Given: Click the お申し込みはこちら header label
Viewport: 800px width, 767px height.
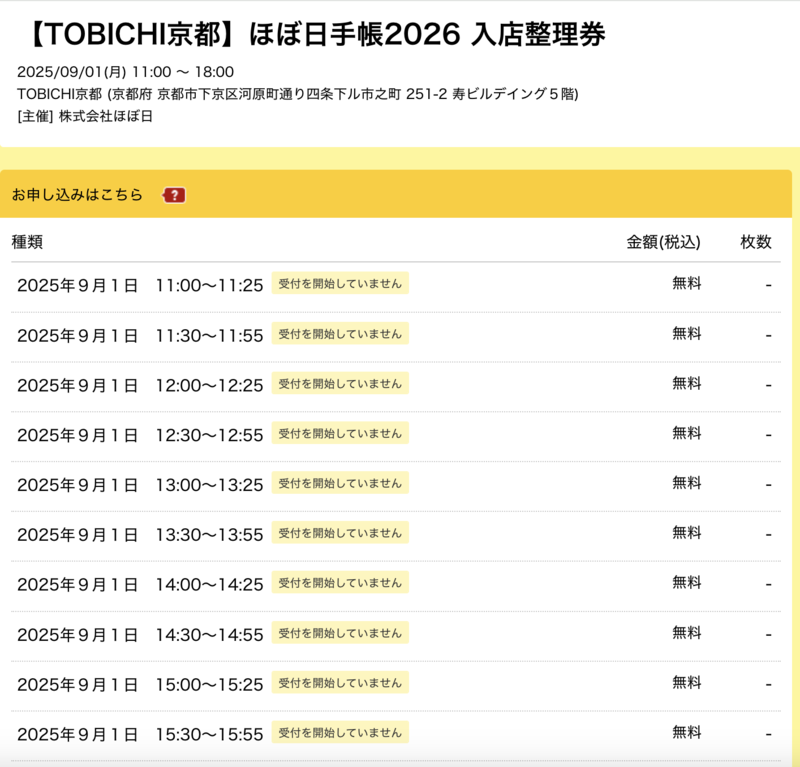Looking at the screenshot, I should pos(77,195).
